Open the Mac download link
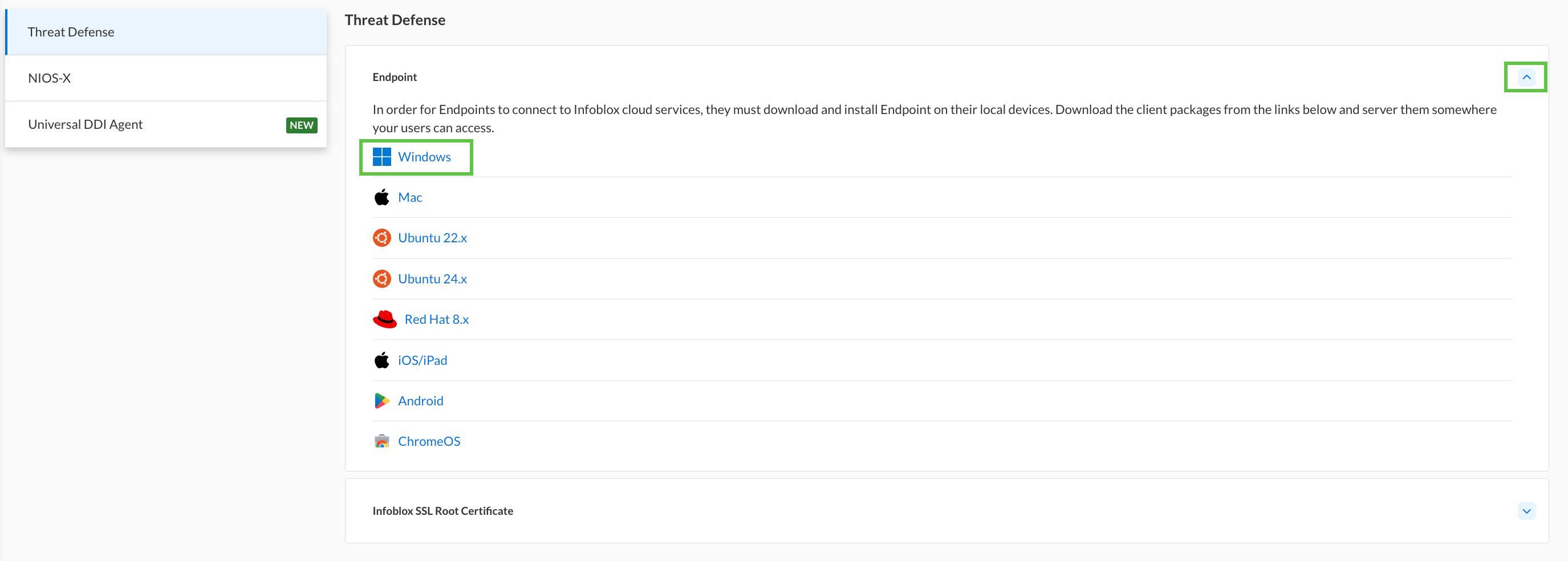The height and width of the screenshot is (561, 1568). coord(409,197)
